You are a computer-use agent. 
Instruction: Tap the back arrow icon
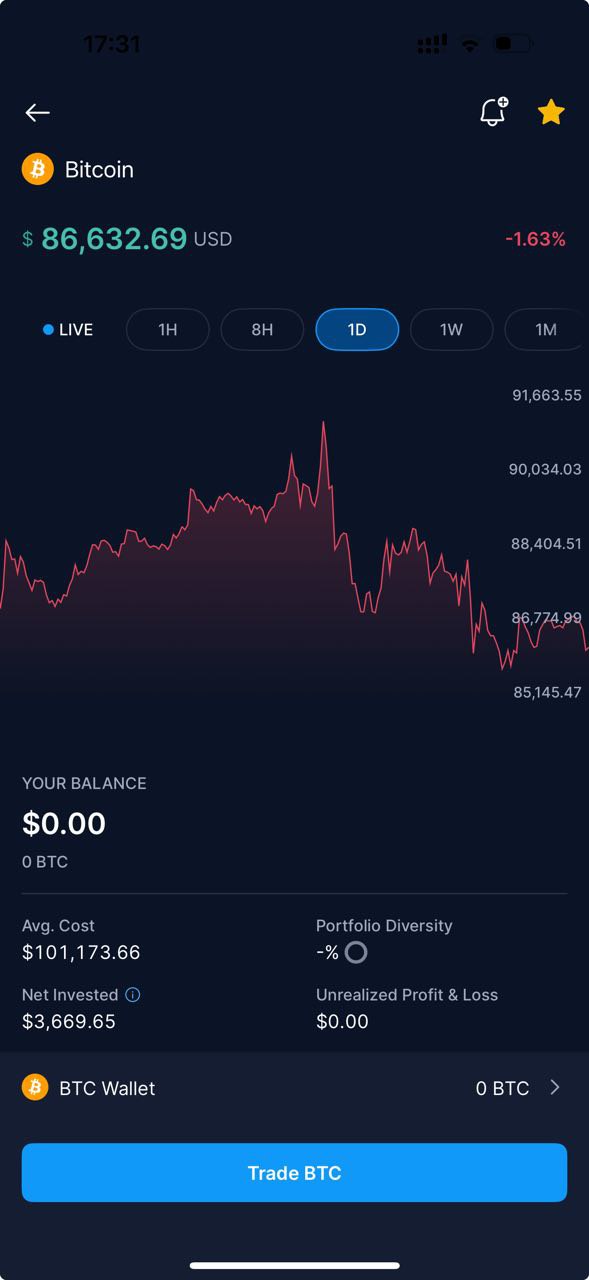tap(38, 113)
